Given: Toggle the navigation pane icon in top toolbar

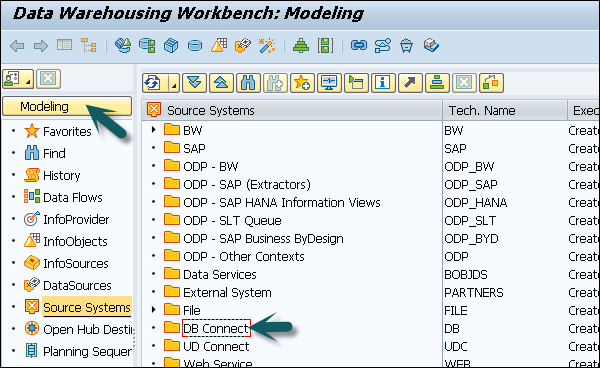Looking at the screenshot, I should click(64, 45).
